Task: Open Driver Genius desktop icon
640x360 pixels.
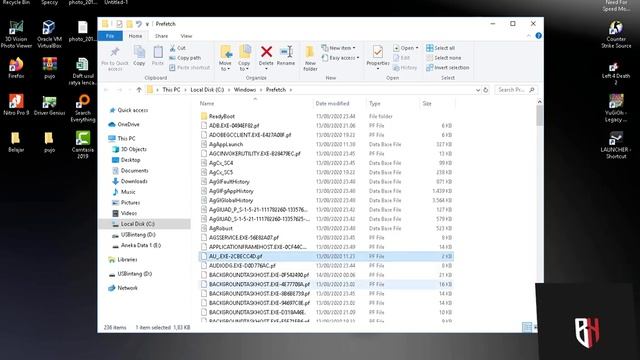Action: click(x=49, y=105)
